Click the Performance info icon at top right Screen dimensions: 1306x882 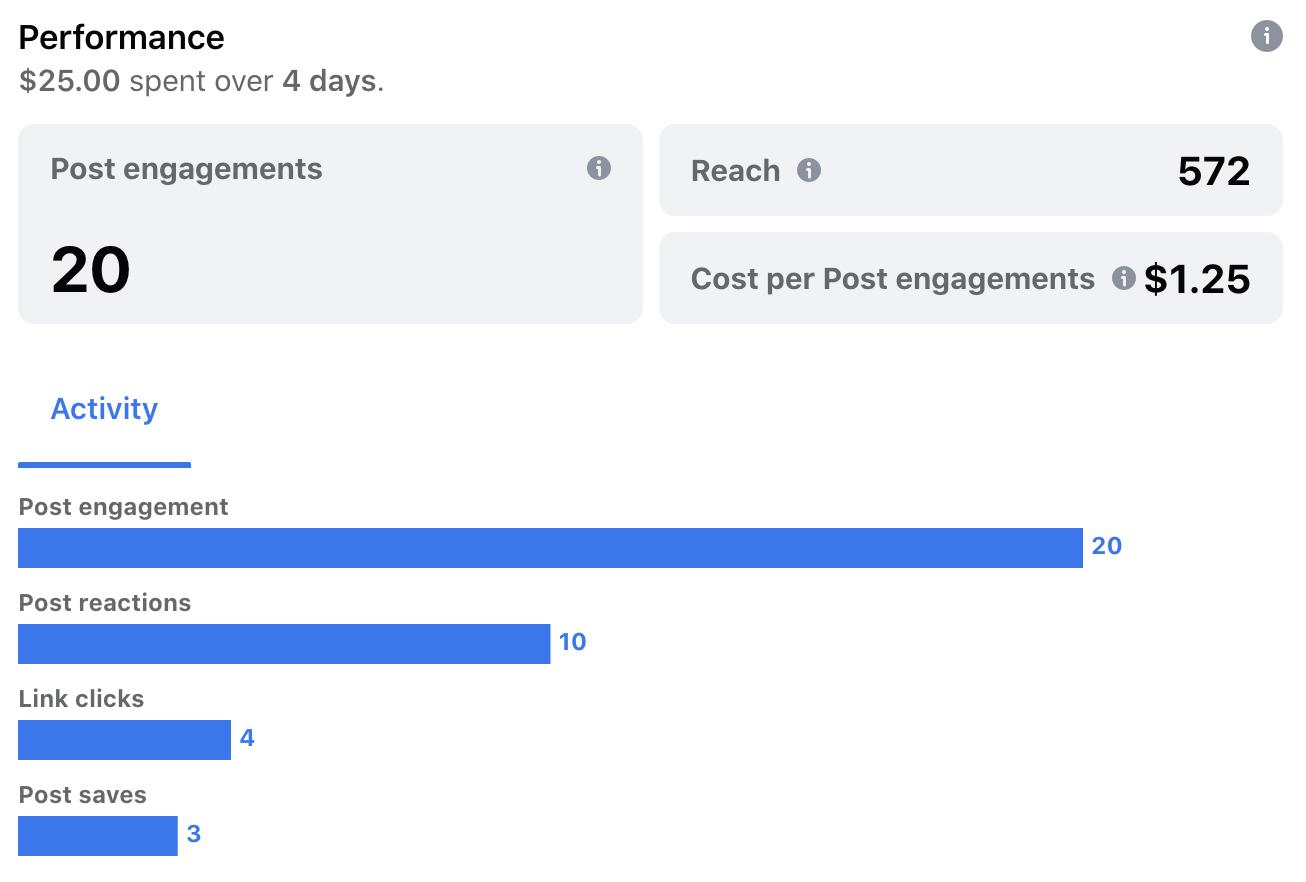(1266, 37)
